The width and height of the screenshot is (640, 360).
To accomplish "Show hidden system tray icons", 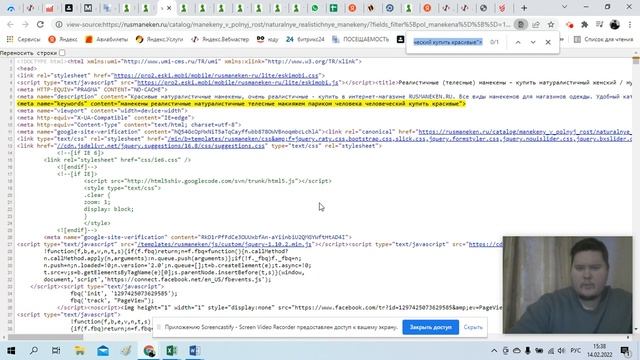I will 494,351.
